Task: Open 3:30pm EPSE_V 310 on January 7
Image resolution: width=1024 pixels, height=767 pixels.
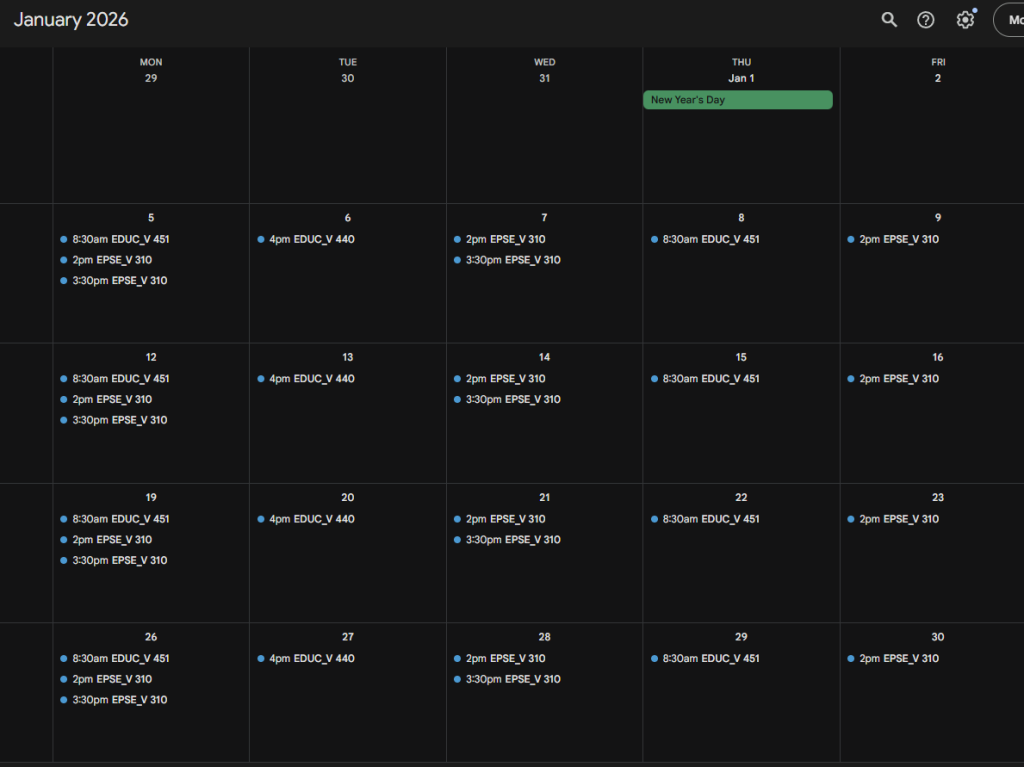Action: pos(512,260)
